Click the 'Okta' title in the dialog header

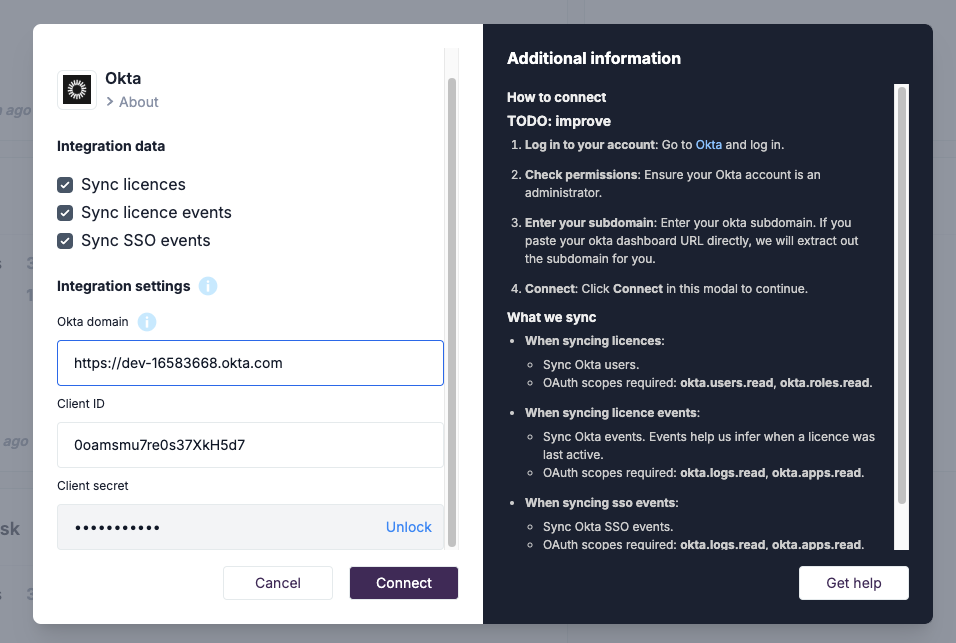[123, 79]
